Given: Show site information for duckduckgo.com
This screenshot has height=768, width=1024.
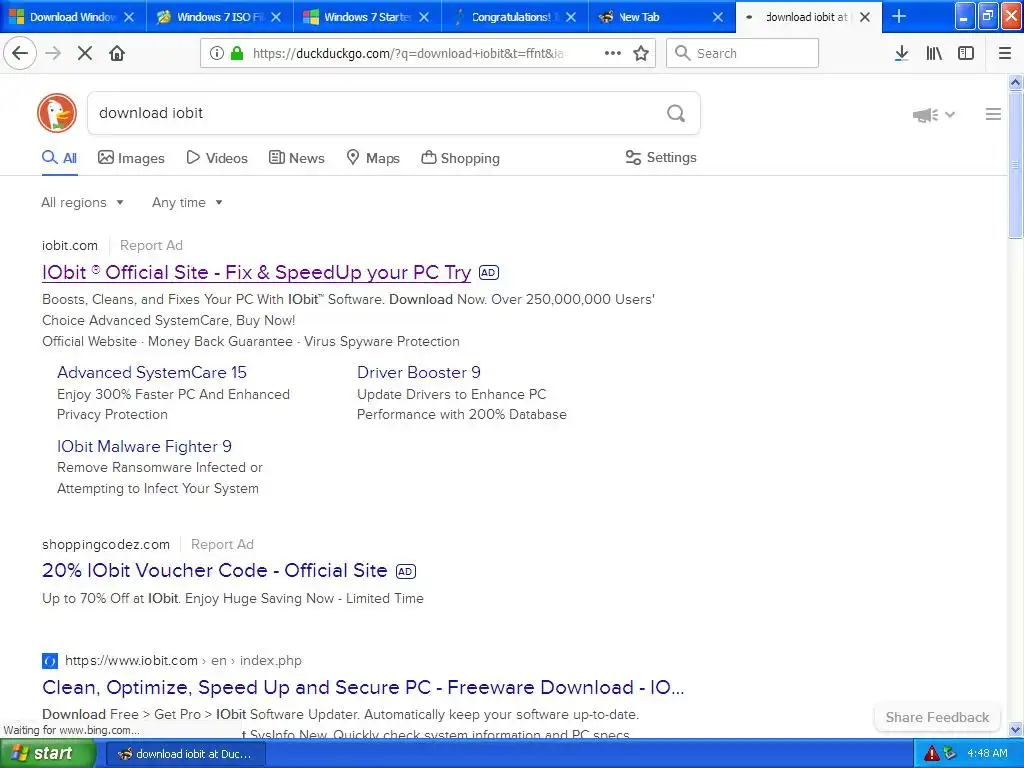Looking at the screenshot, I should (x=217, y=53).
